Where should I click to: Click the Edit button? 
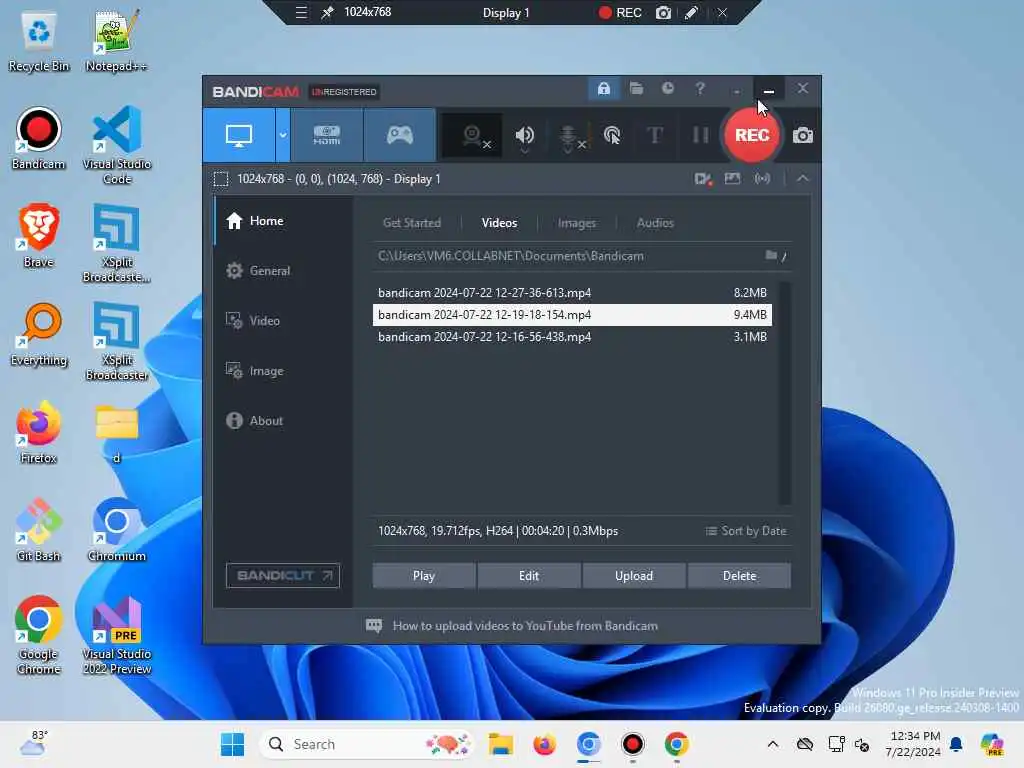pyautogui.click(x=529, y=576)
